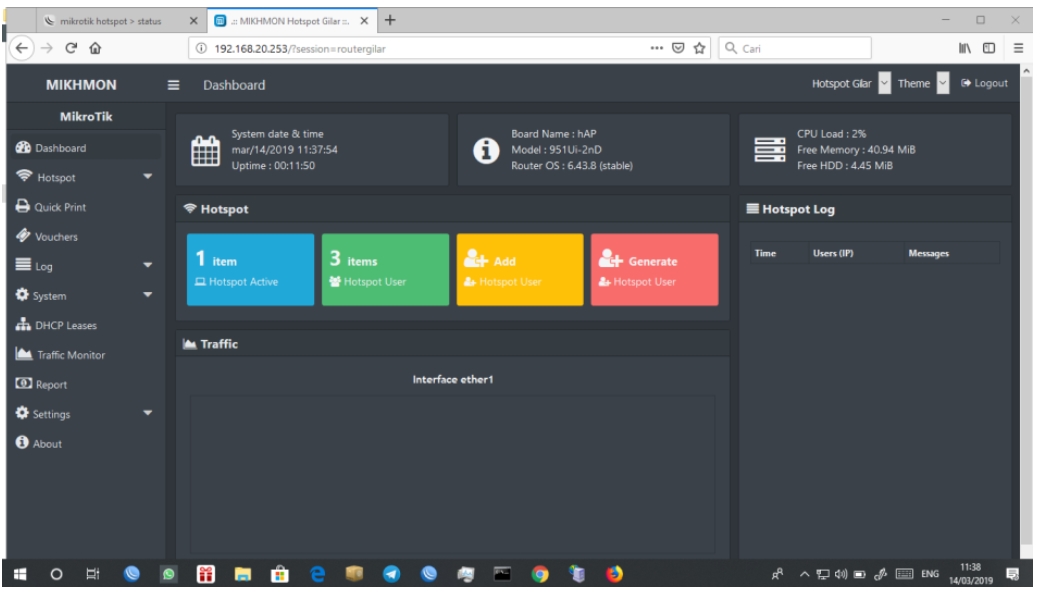Toggle the sidebar hamburger menu

173,85
